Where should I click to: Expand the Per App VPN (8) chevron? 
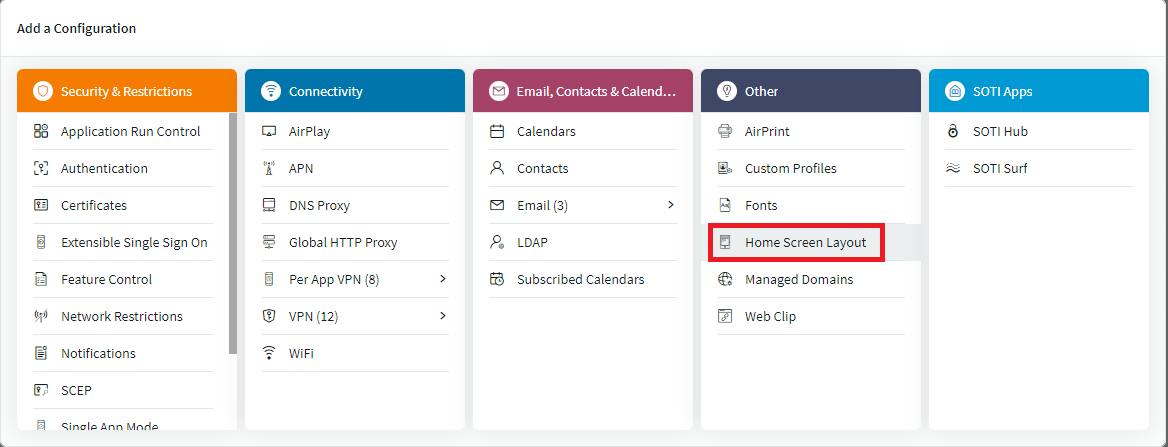[442, 279]
